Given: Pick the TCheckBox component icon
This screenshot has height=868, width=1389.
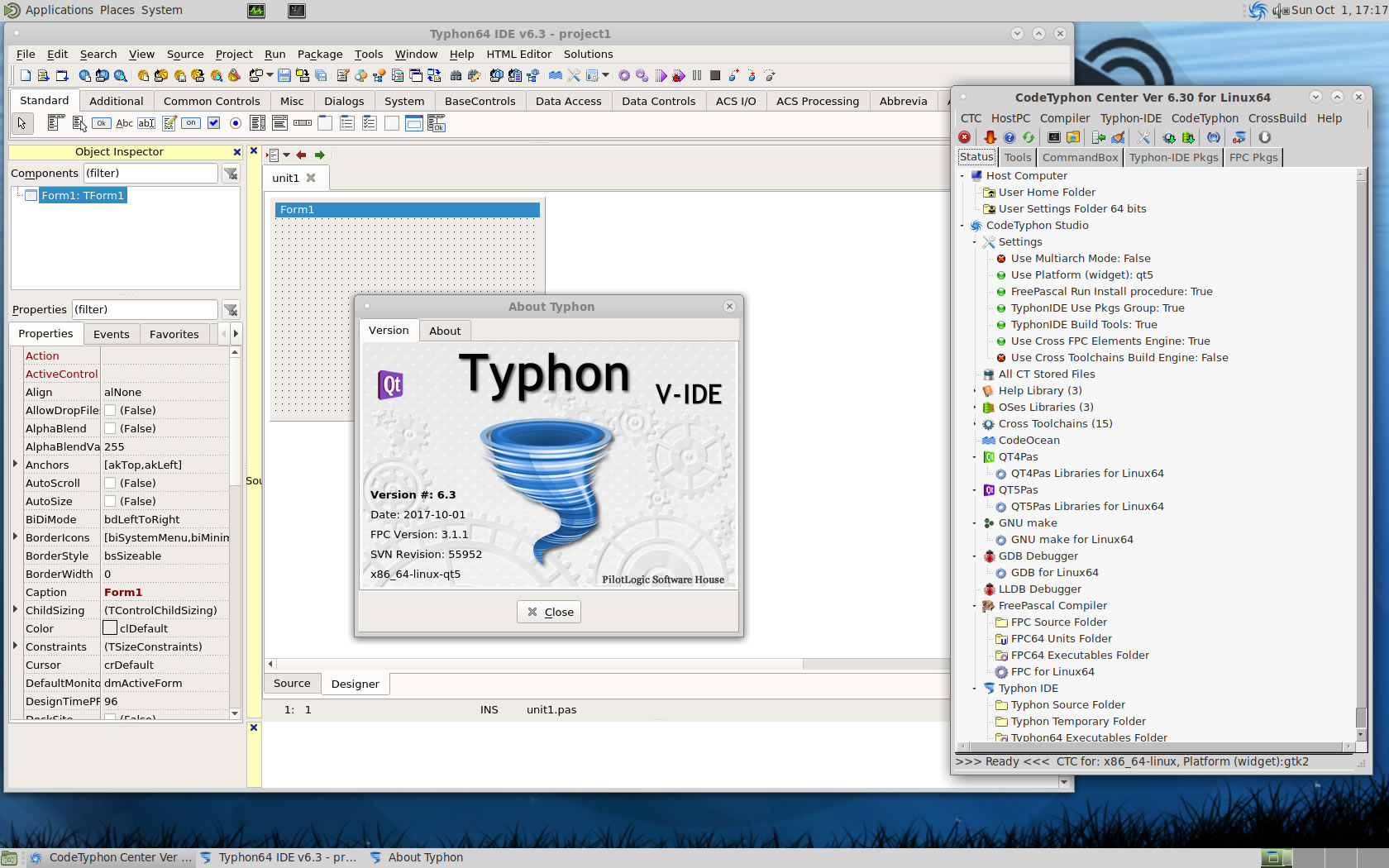Looking at the screenshot, I should (213, 123).
